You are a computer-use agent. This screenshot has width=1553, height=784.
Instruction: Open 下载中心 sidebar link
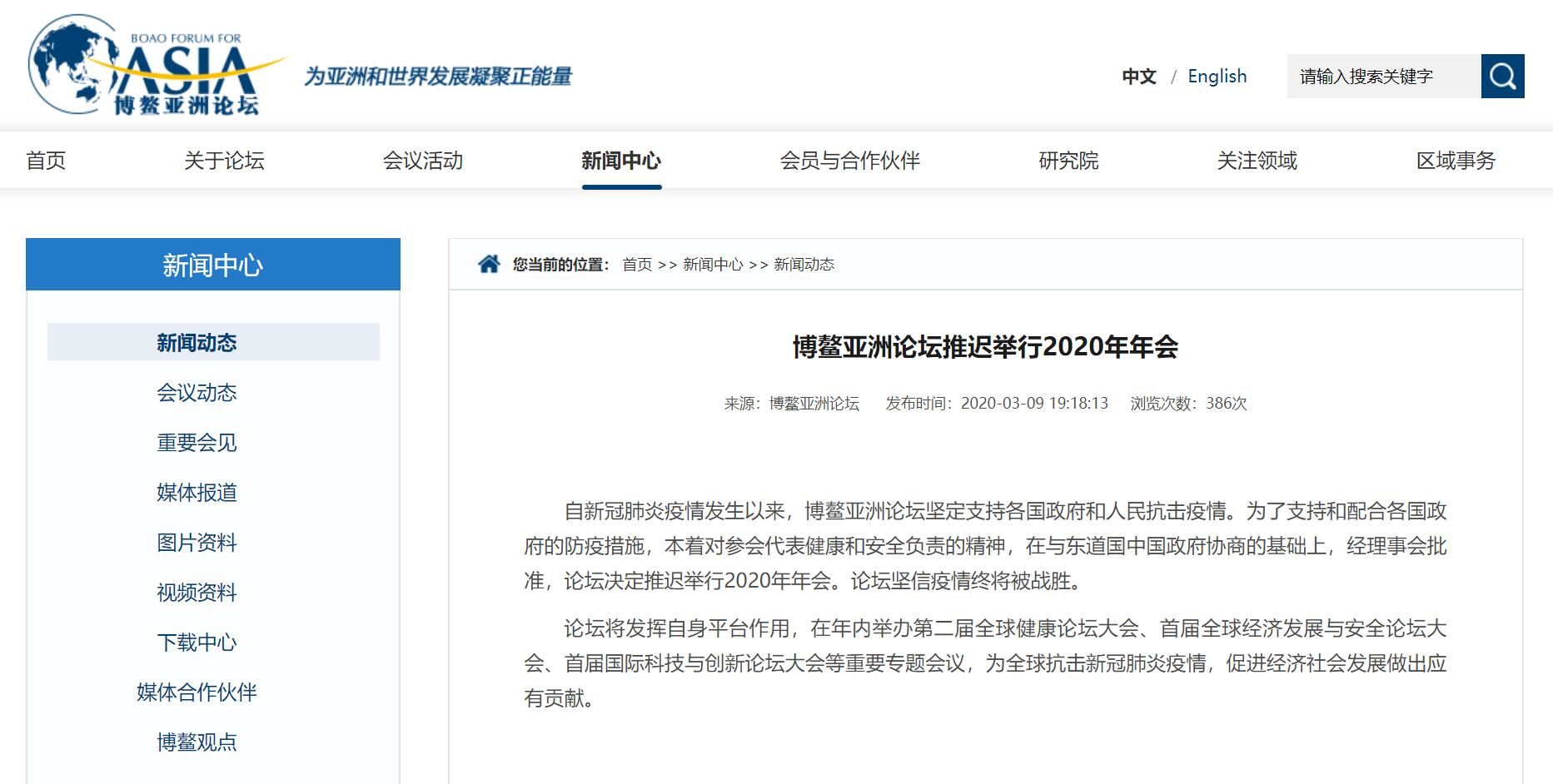[197, 643]
